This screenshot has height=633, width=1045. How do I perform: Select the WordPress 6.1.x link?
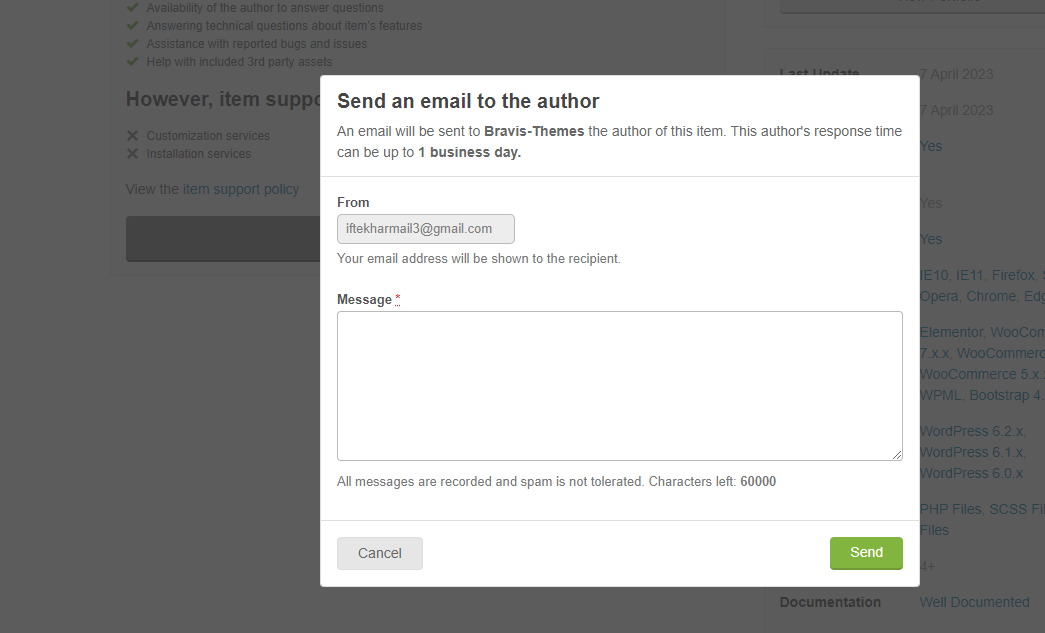click(972, 452)
